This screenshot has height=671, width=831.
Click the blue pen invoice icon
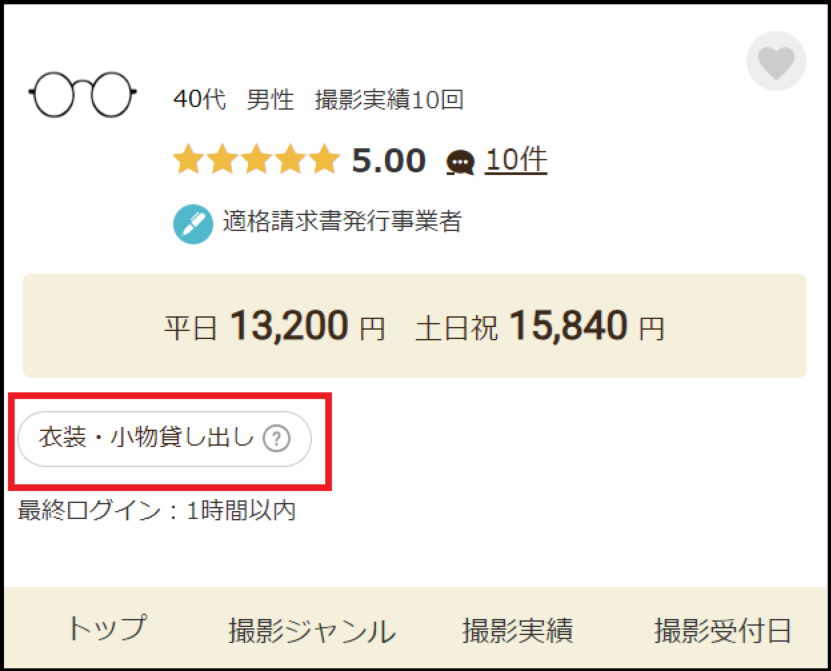193,223
